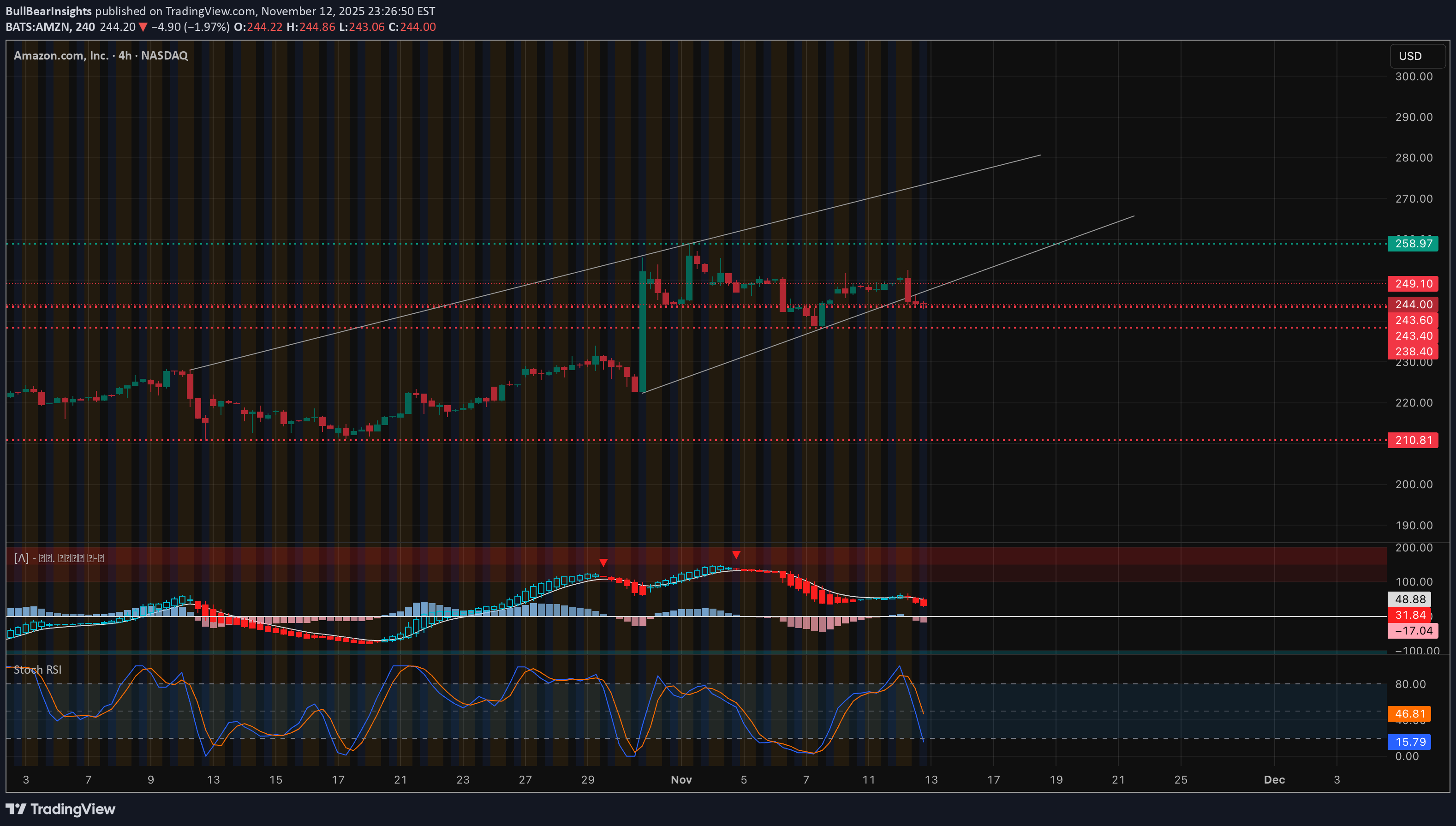The height and width of the screenshot is (826, 1456).
Task: Click the MACD indicator legend title
Action: click(59, 557)
